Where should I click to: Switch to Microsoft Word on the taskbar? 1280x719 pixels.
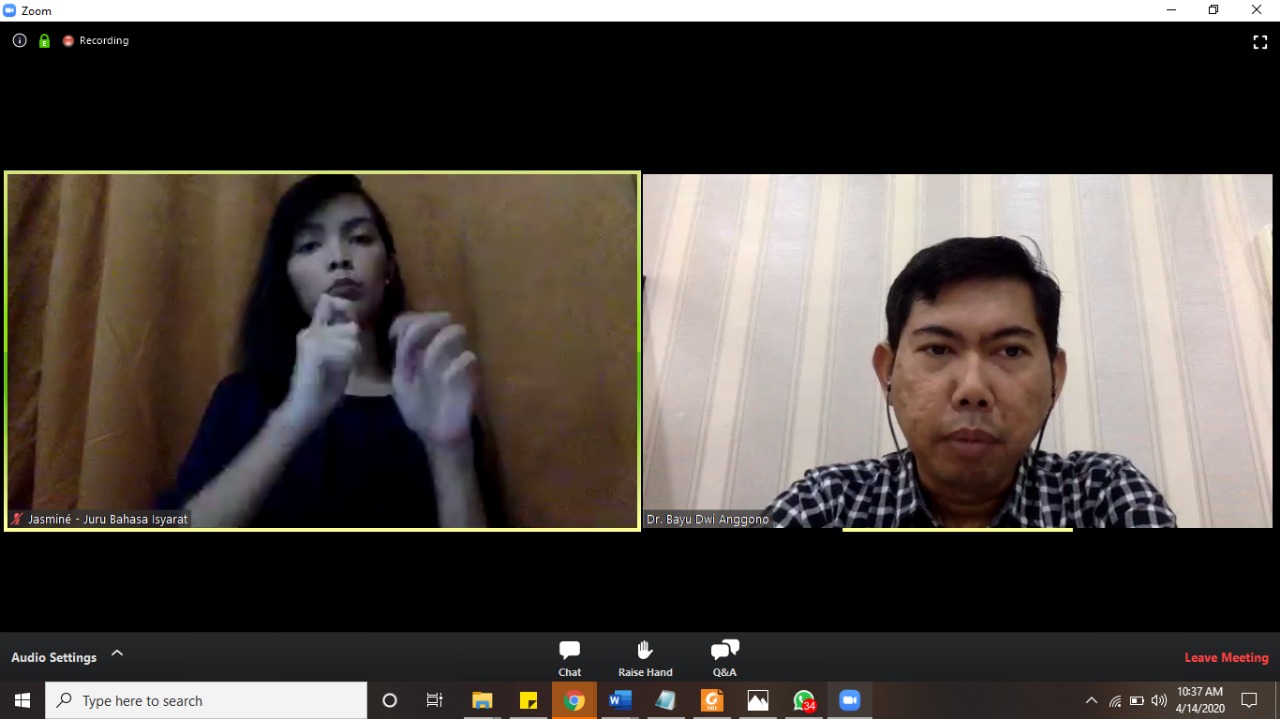coord(620,700)
